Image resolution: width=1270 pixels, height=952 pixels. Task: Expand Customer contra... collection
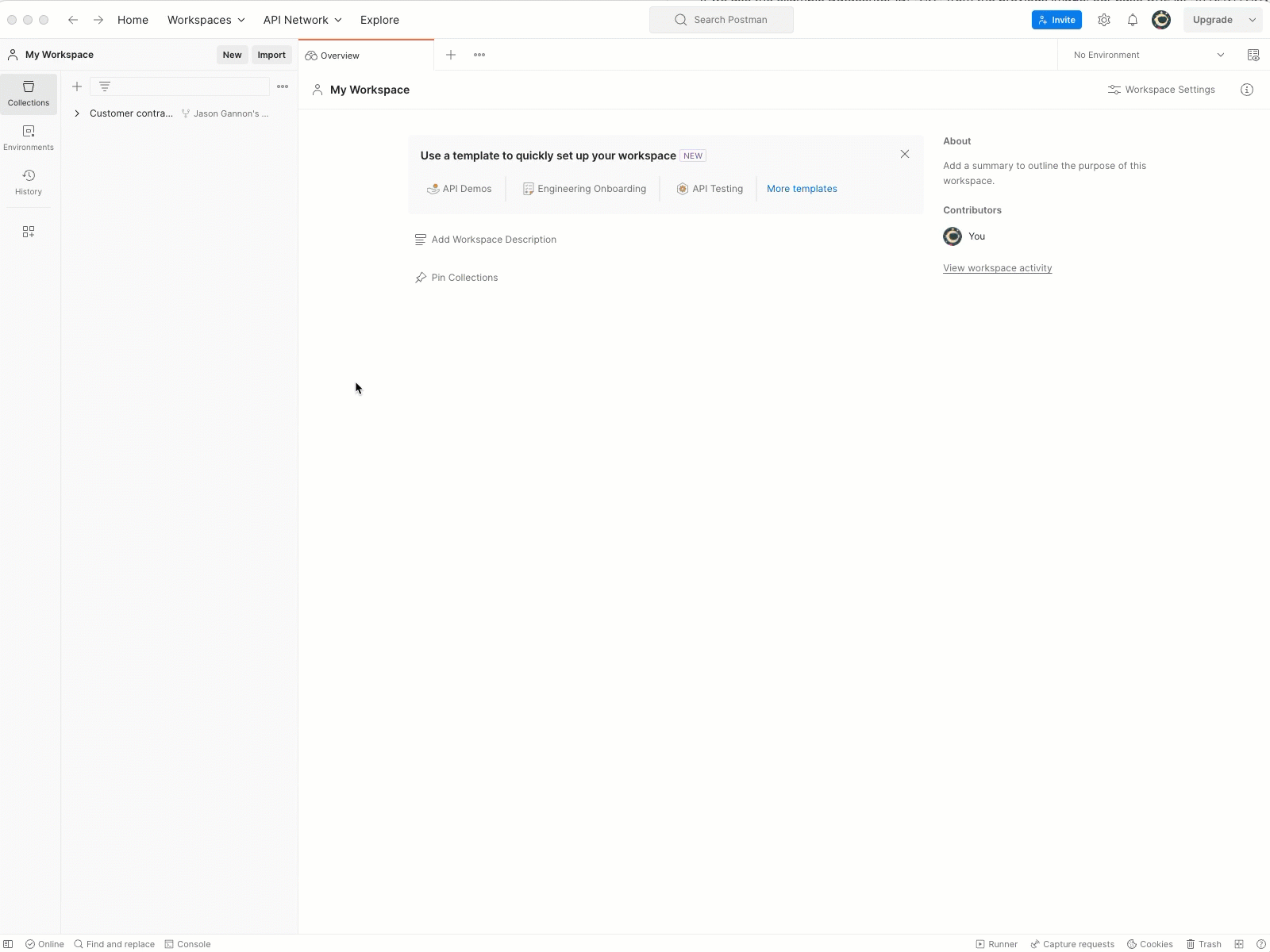[77, 113]
